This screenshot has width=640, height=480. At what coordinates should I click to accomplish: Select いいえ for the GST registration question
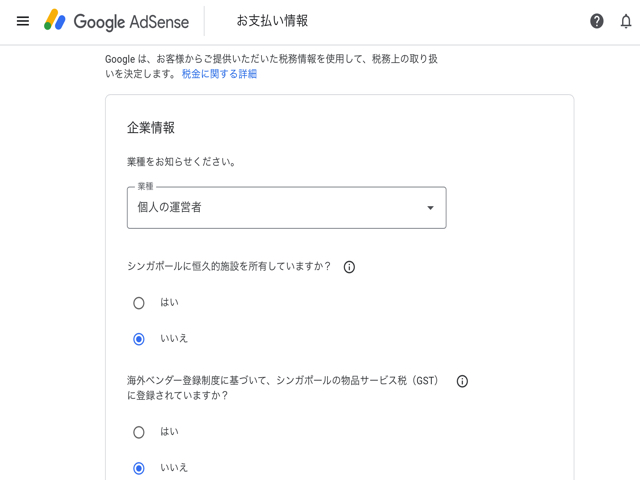click(139, 468)
